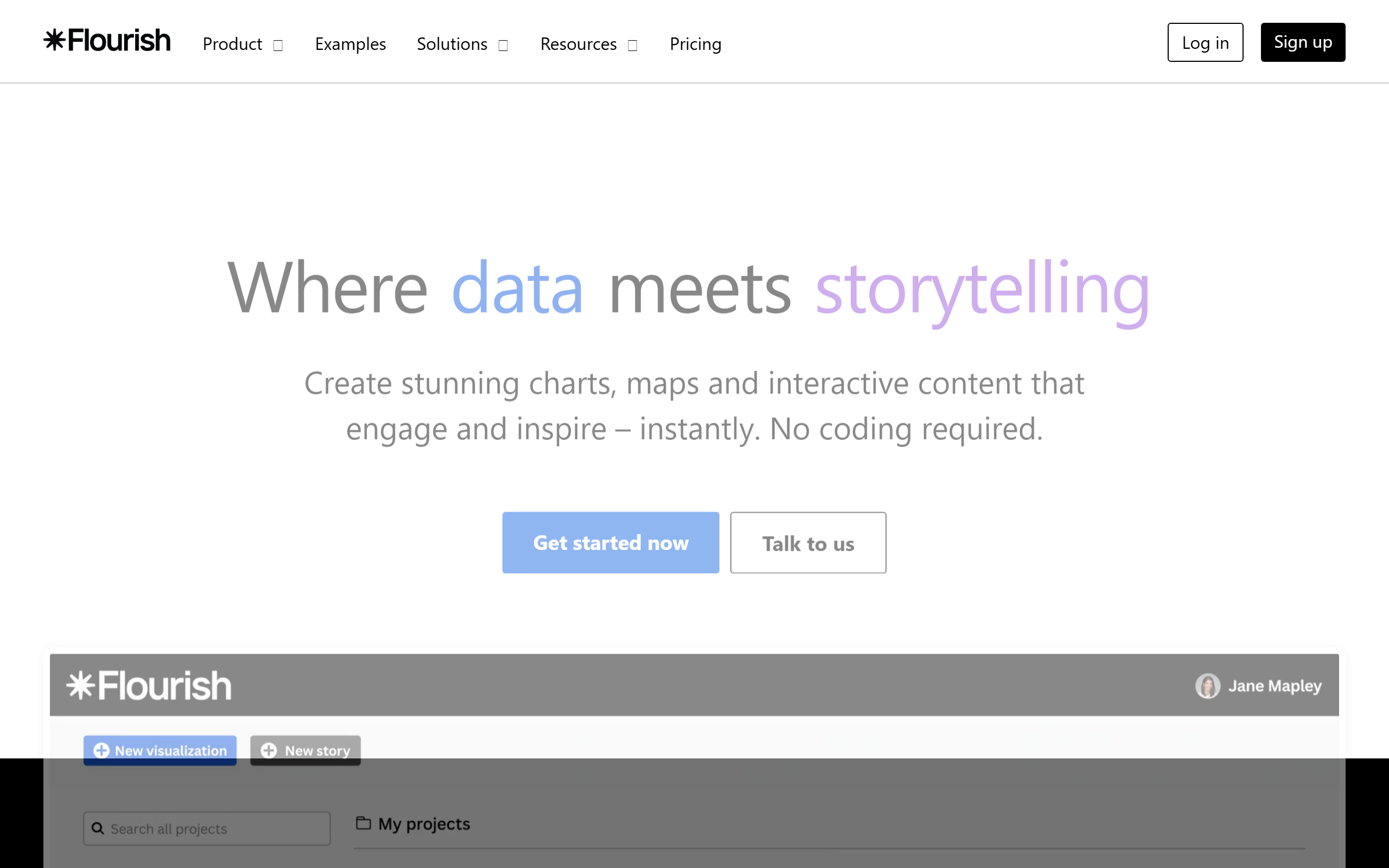Screen dimensions: 1389x868
Task: Go to the Pricing page
Action: [x=695, y=43]
